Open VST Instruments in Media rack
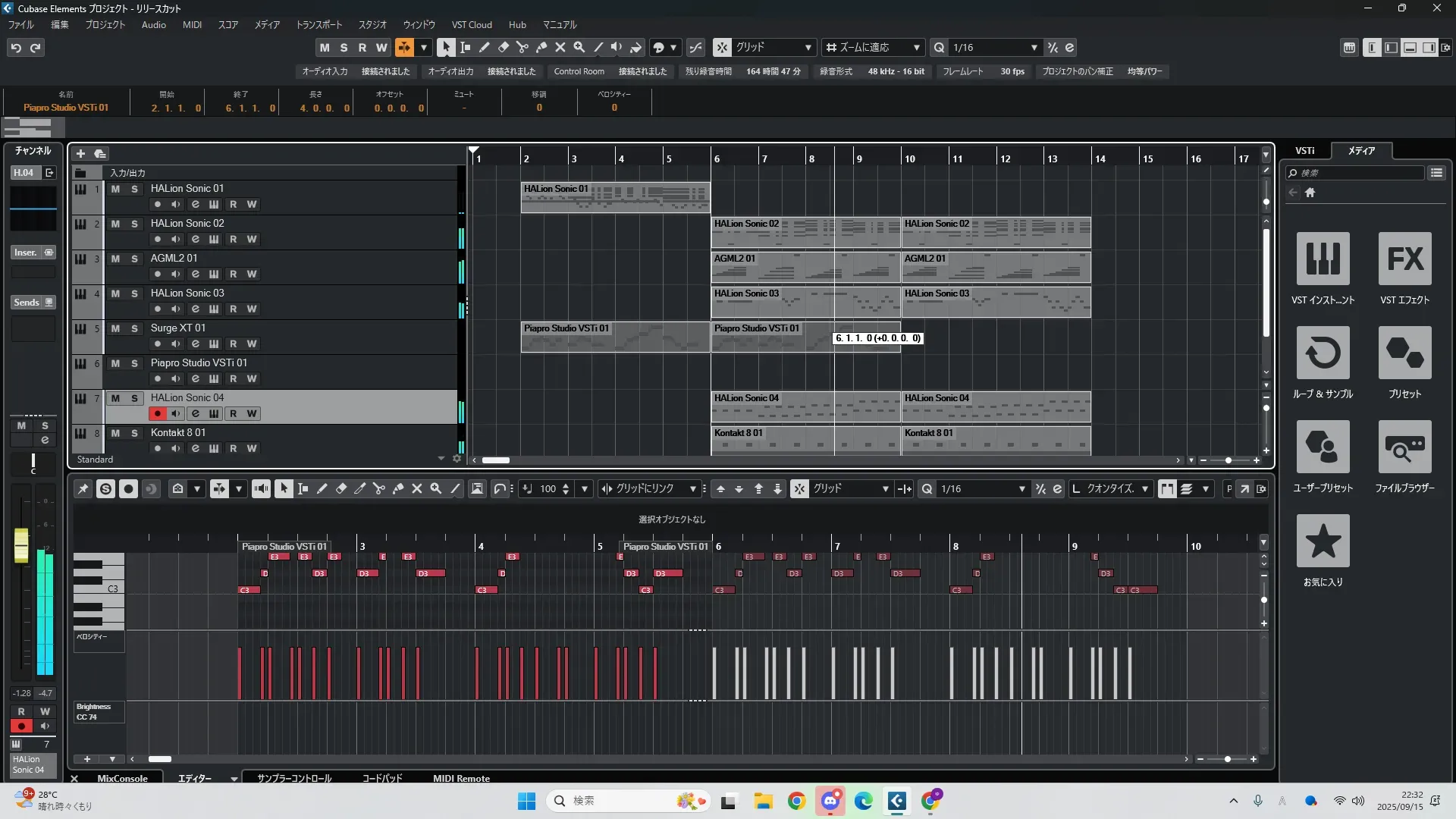This screenshot has width=1456, height=819. [x=1323, y=259]
